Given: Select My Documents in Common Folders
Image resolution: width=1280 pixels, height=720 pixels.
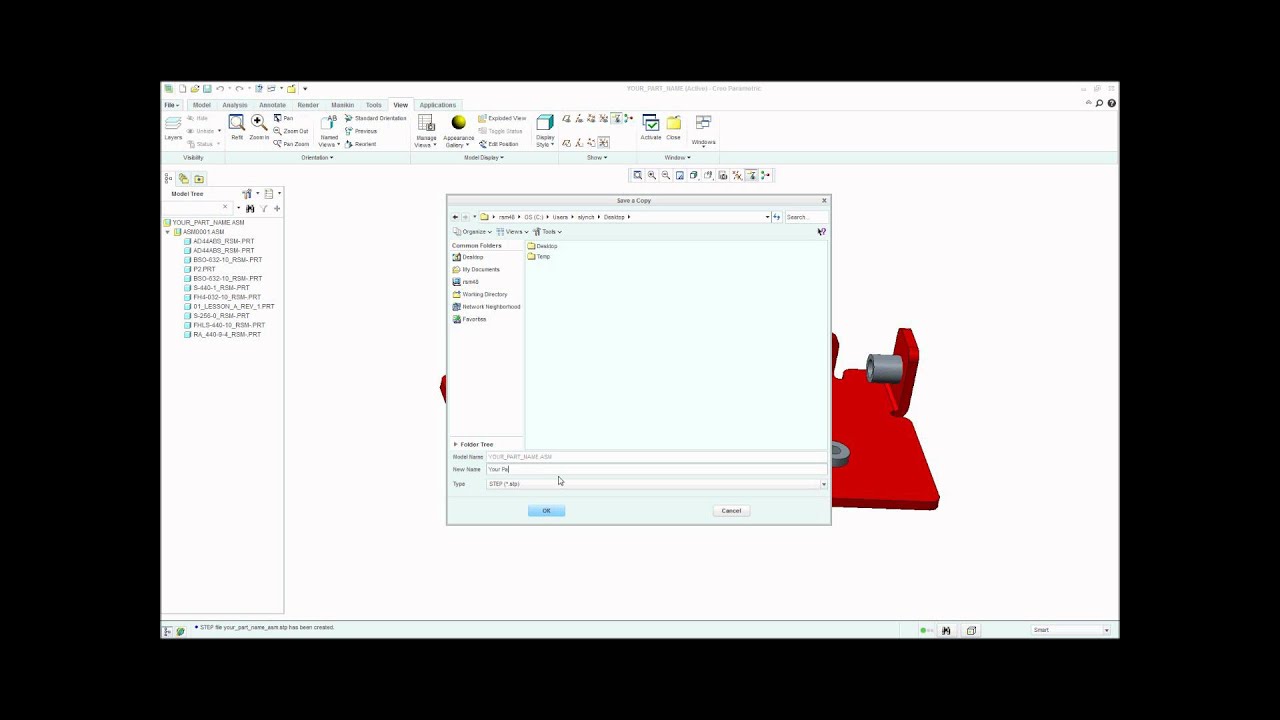Looking at the screenshot, I should coord(476,269).
